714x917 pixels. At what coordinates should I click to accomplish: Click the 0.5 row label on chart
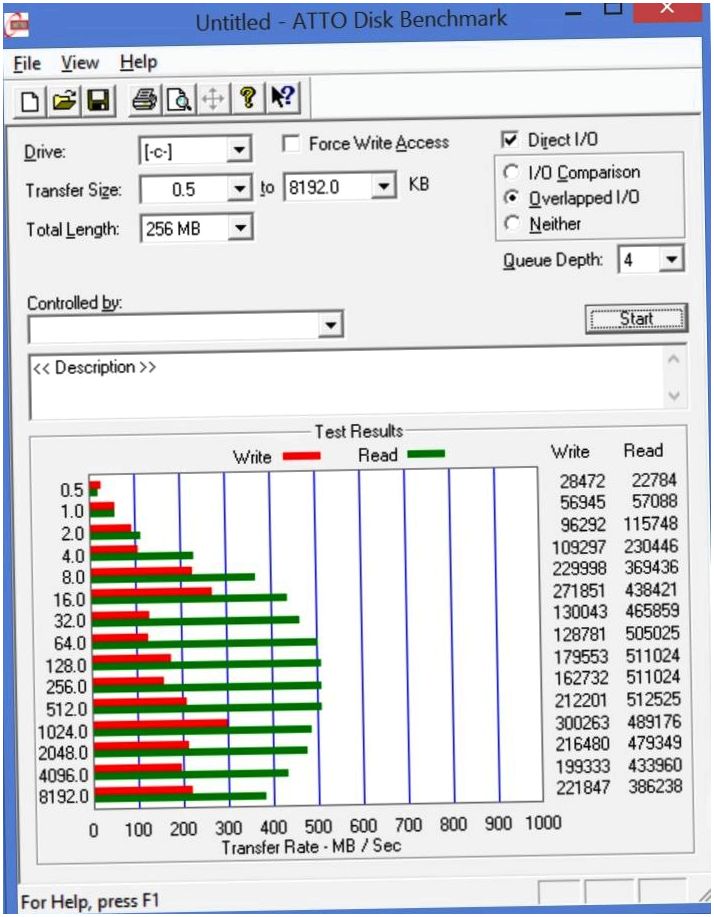click(72, 490)
